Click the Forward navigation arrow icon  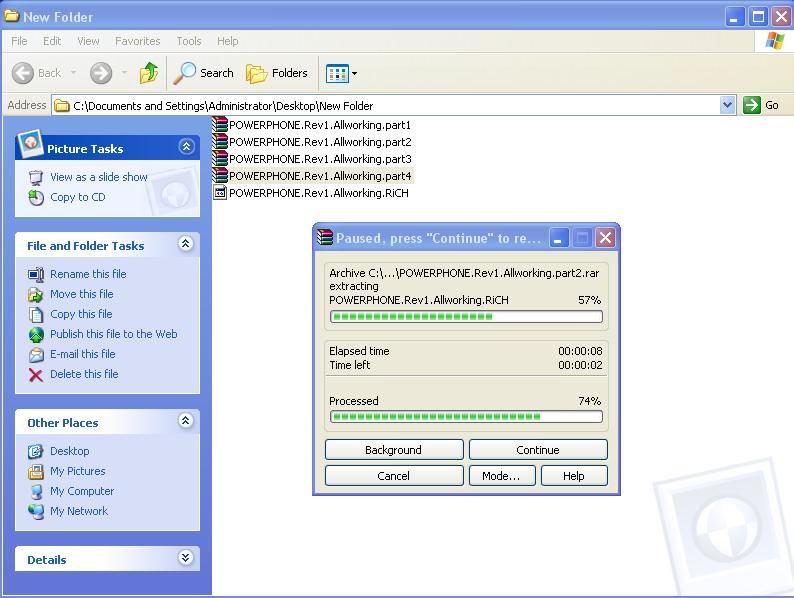(101, 73)
